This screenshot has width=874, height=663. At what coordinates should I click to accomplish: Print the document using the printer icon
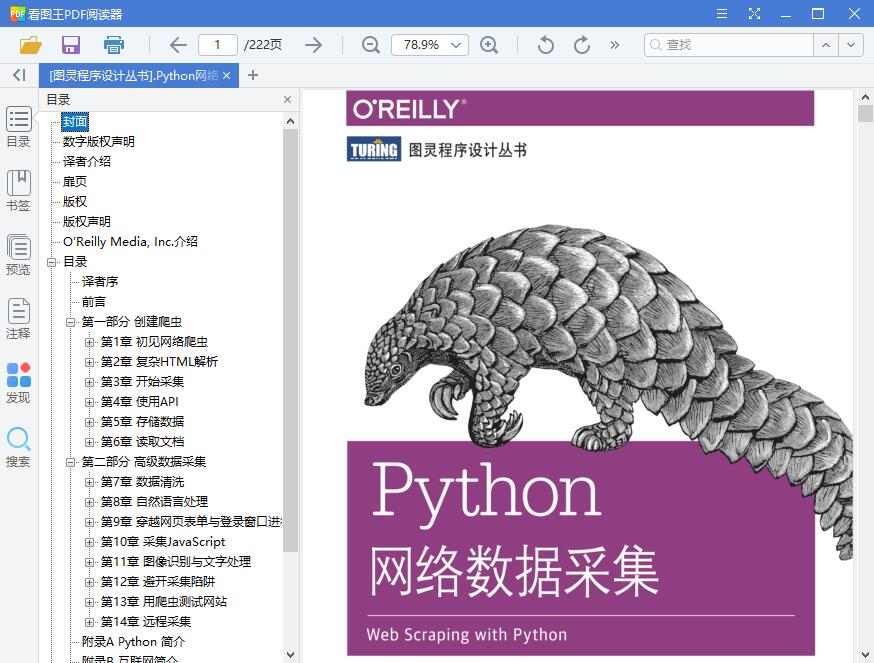(x=114, y=45)
